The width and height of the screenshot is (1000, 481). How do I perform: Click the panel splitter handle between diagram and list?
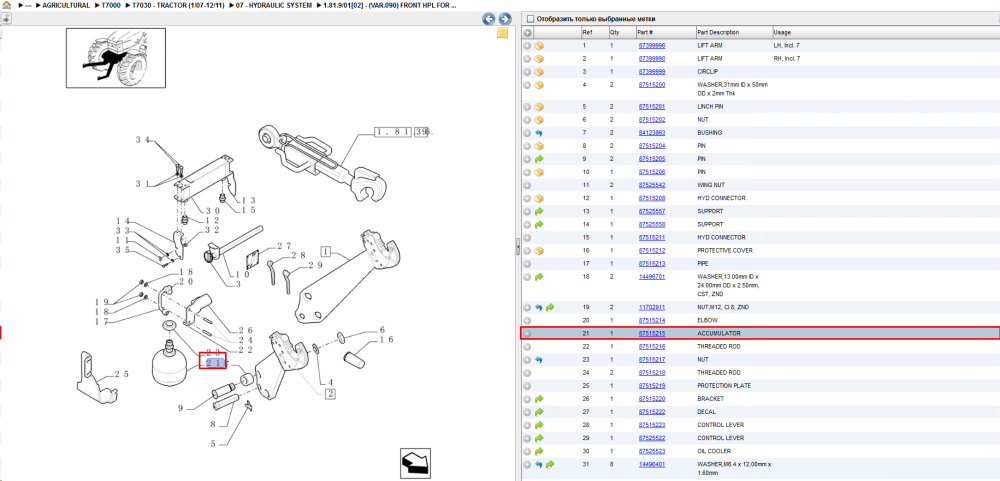(518, 248)
